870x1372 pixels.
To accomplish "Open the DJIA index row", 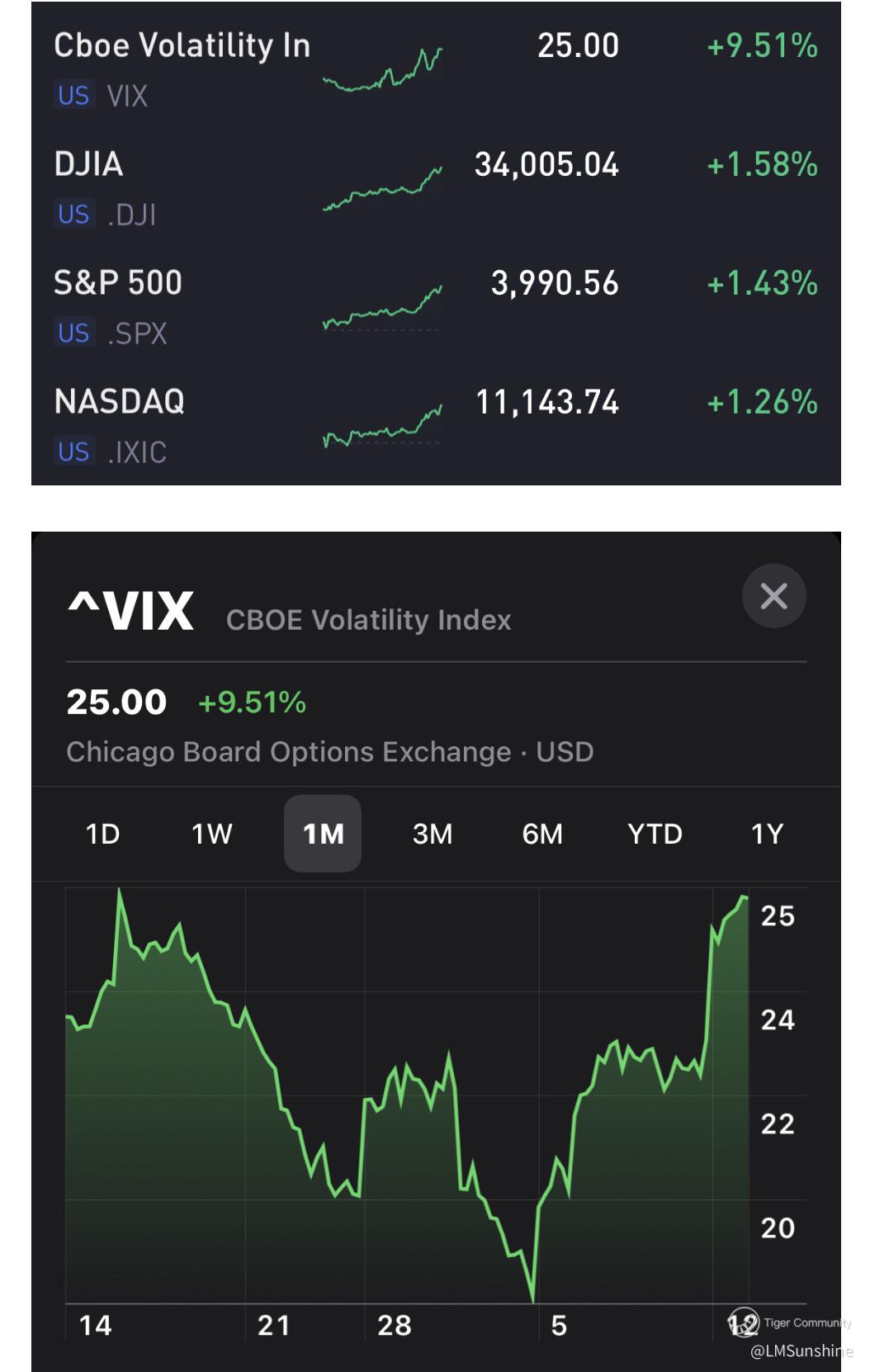I will tap(89, 164).
